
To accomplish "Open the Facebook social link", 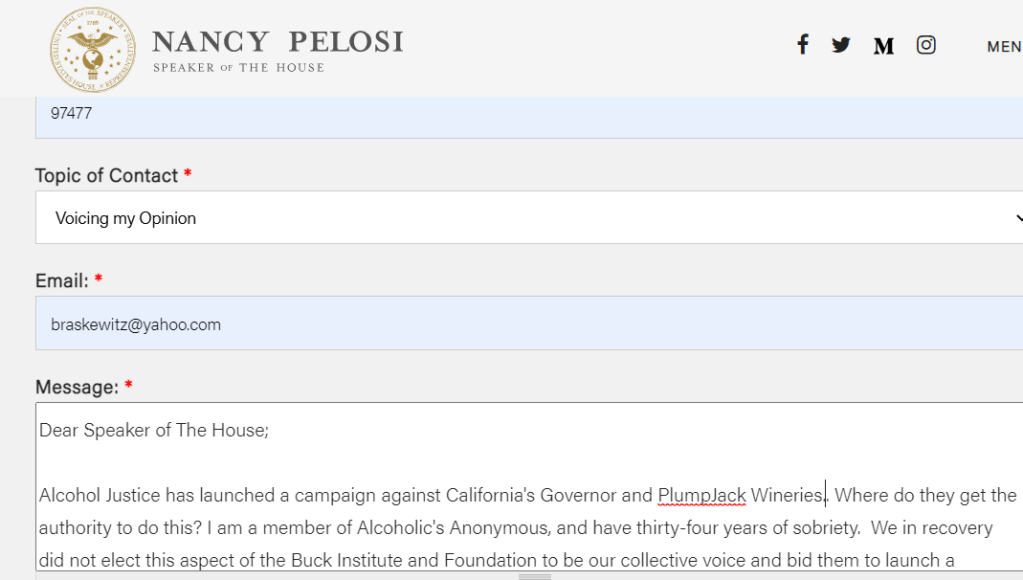I will point(802,44).
